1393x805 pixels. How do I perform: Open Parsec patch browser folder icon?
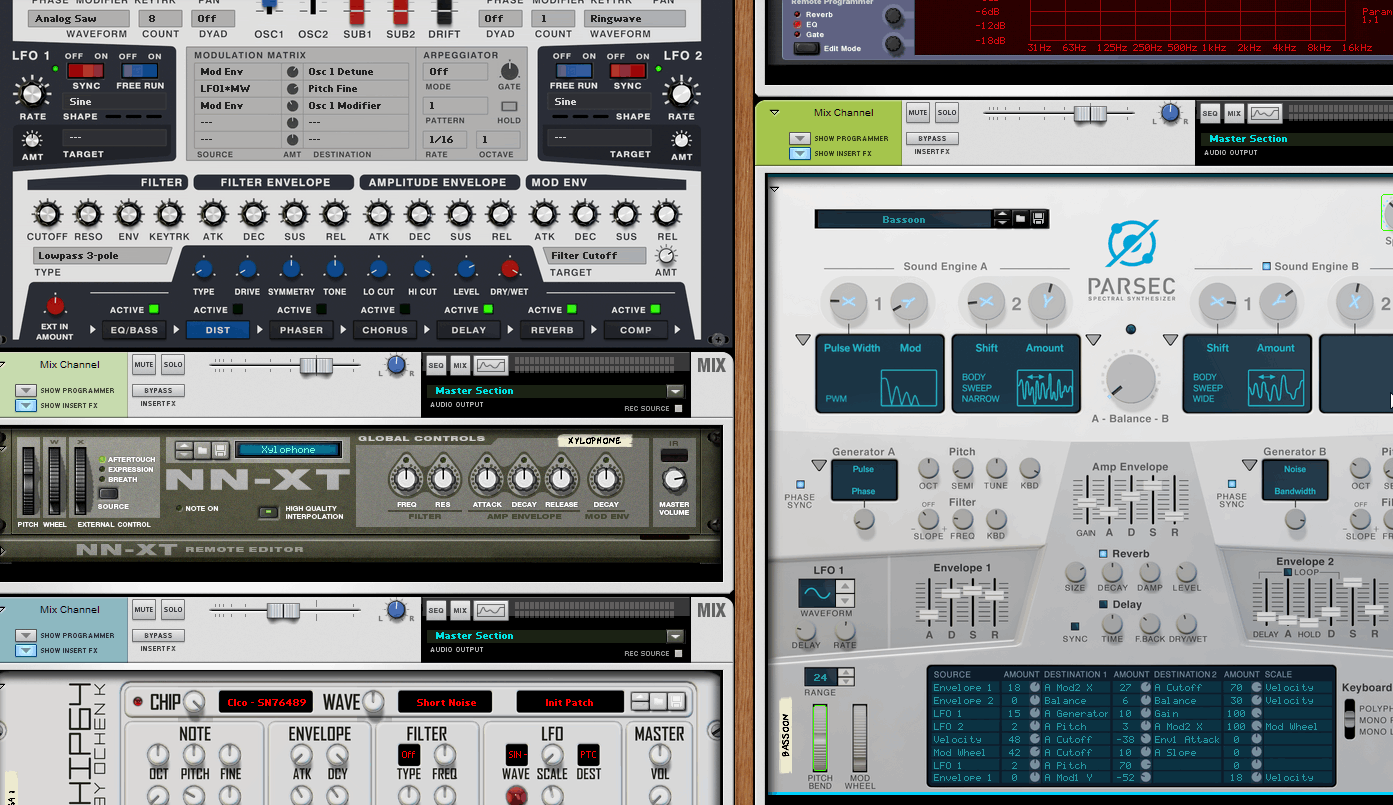click(1020, 219)
